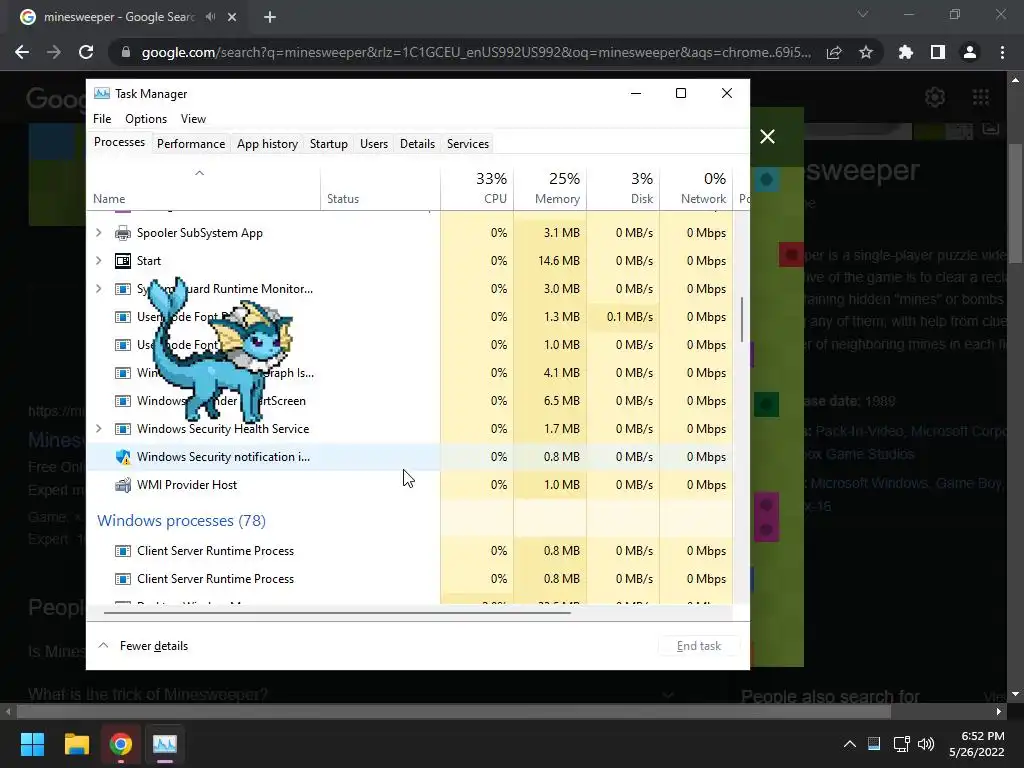Open a new Chrome tab

pos(270,17)
